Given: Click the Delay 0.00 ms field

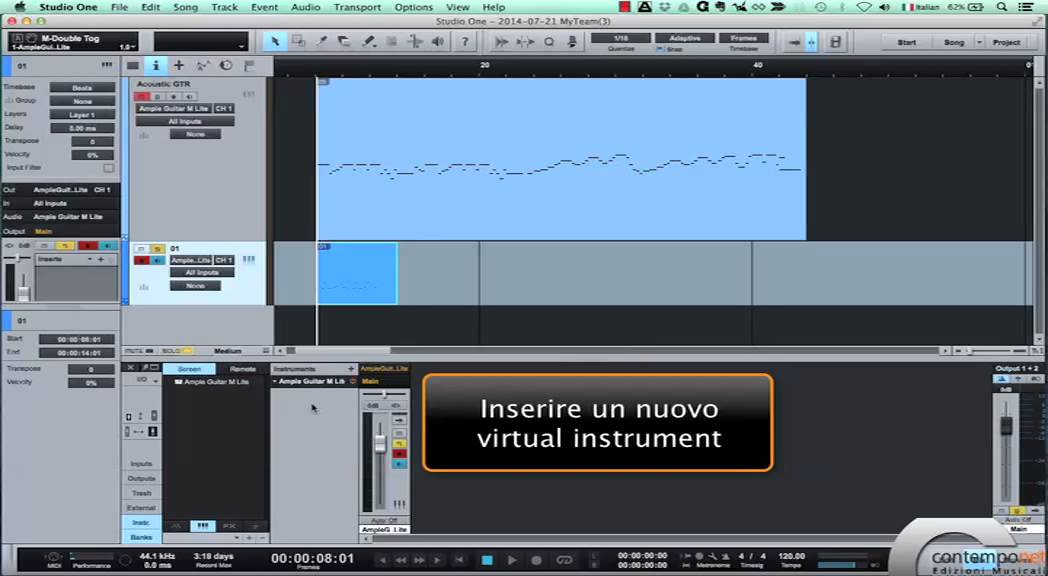Looking at the screenshot, I should (82, 128).
